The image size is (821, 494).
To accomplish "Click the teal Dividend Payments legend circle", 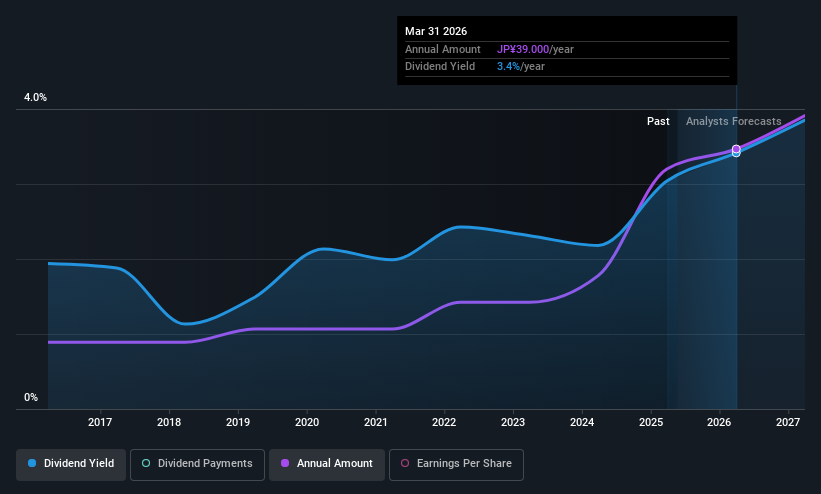I will click(x=146, y=464).
